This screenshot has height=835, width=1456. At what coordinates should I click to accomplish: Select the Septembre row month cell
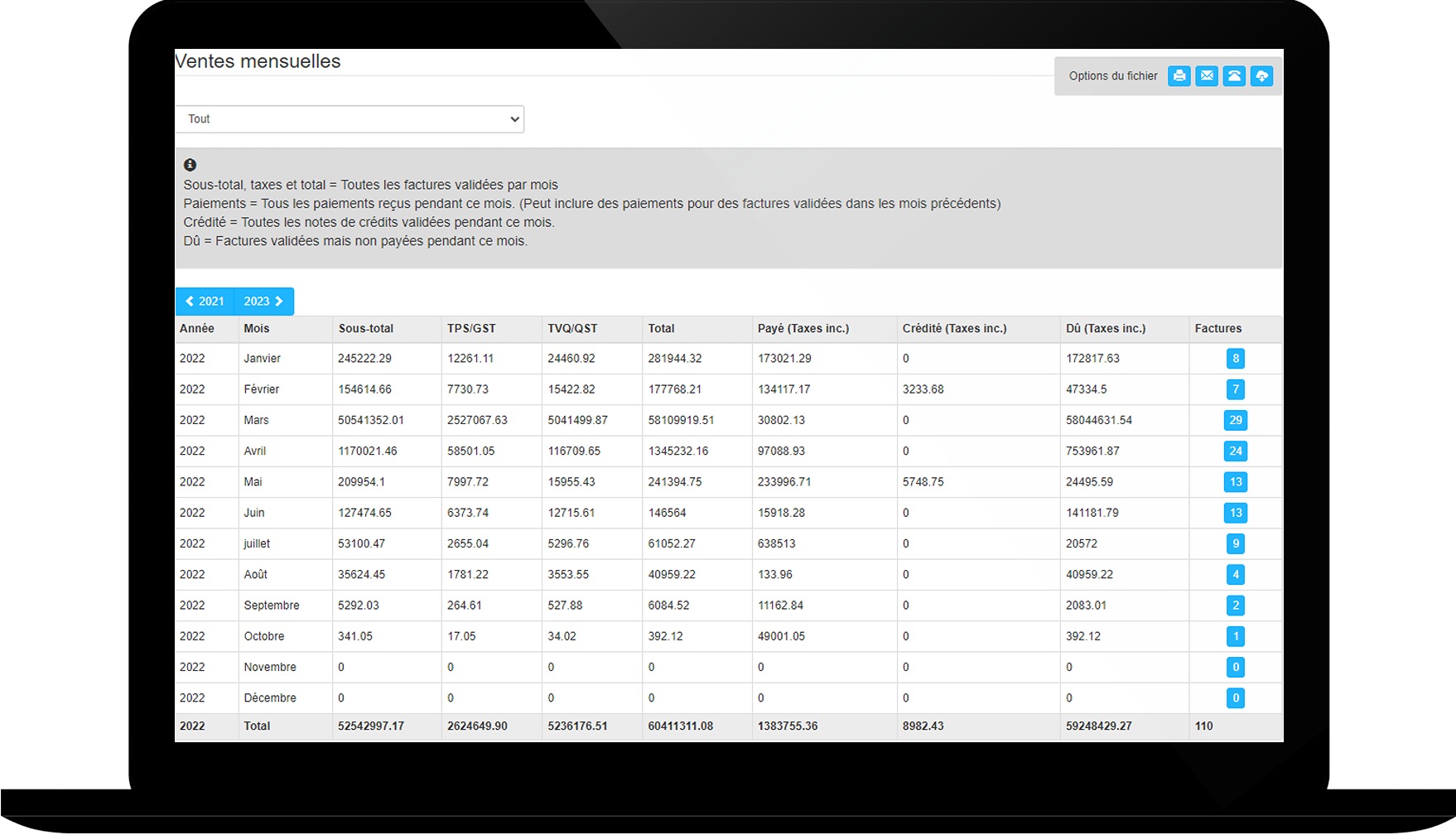click(x=271, y=606)
